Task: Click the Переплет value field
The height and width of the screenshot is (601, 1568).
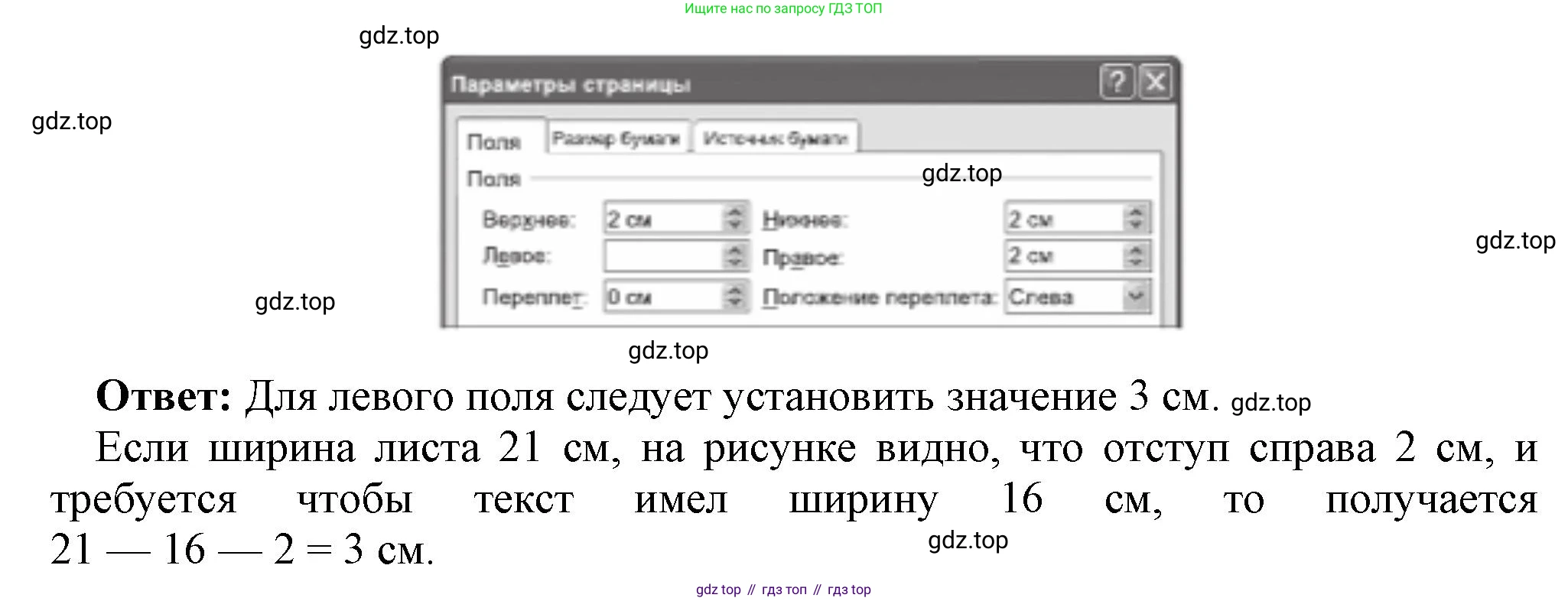Action: pyautogui.click(x=662, y=297)
